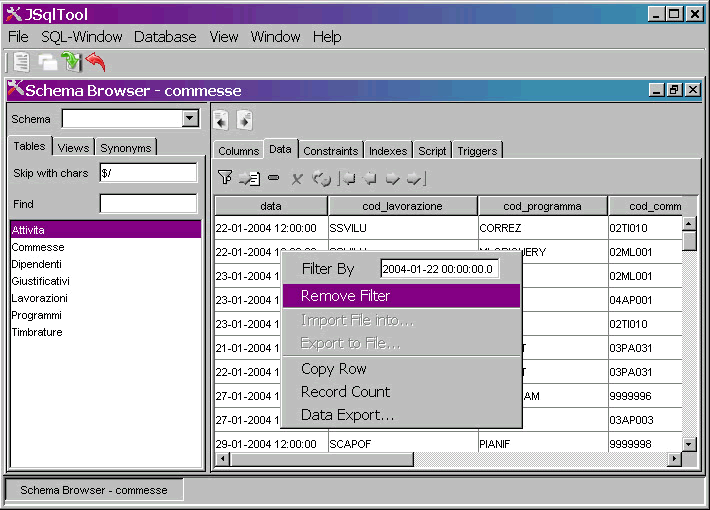This screenshot has height=510, width=710.
Task: Switch to the Columns tab
Action: (238, 151)
